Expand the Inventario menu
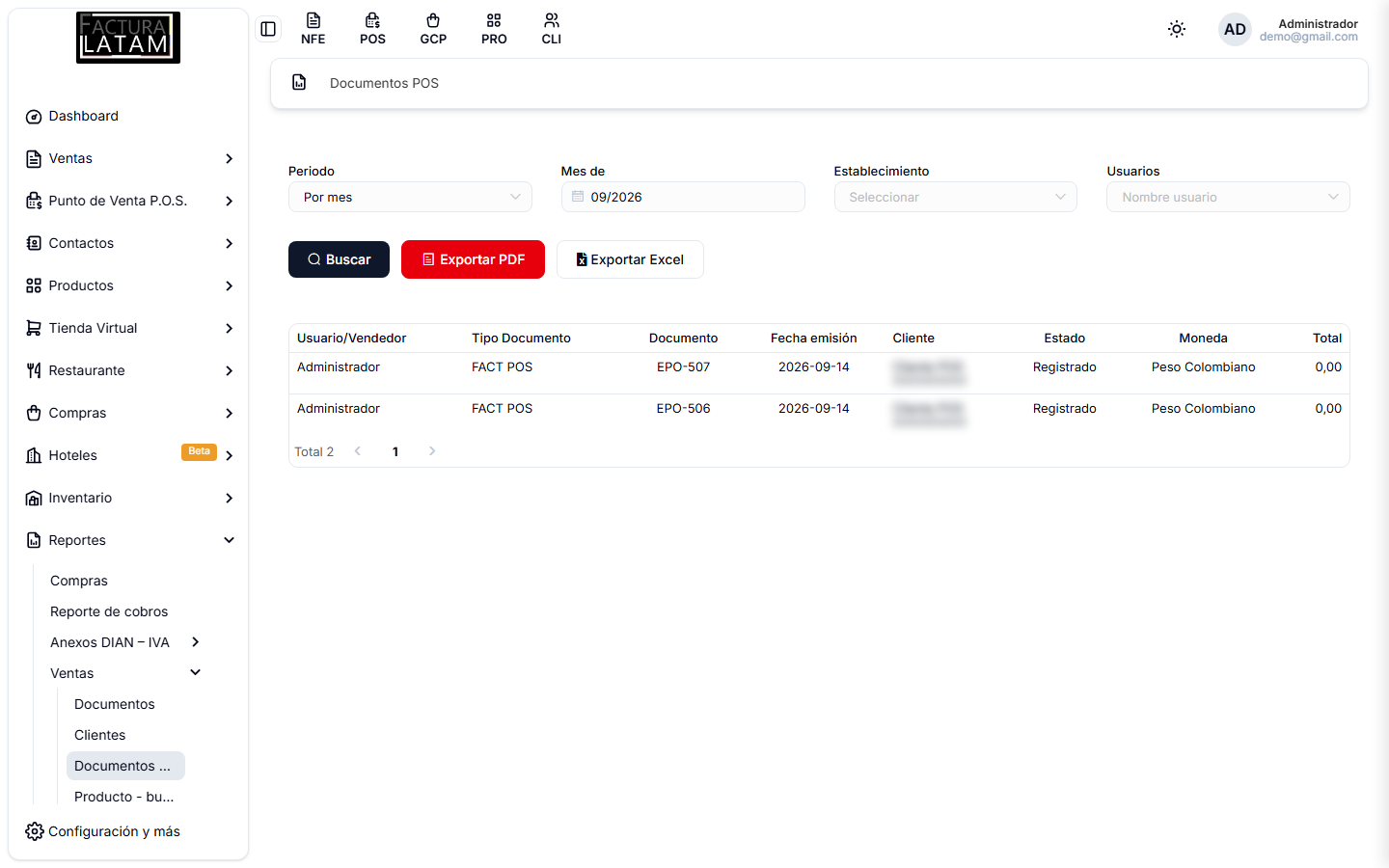 [x=128, y=498]
